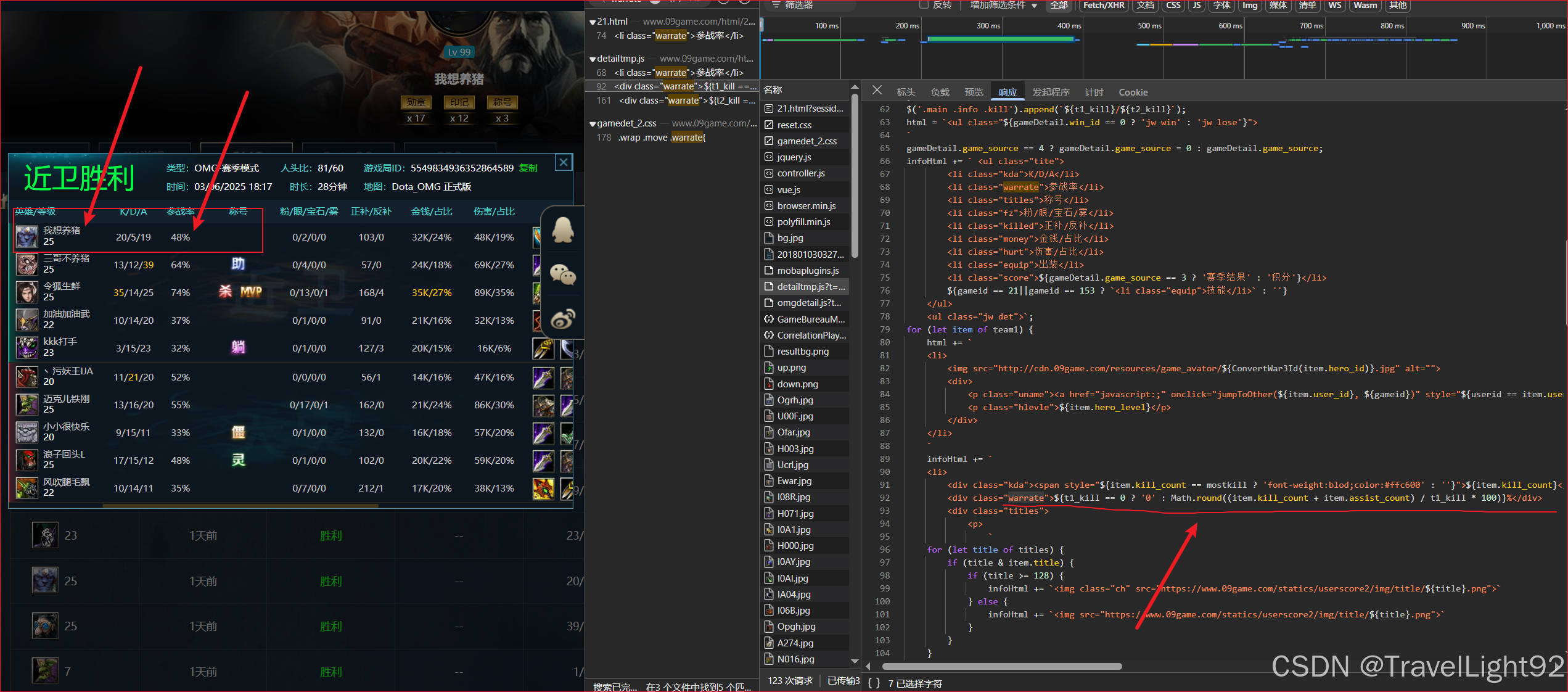Toggle the 反转 invert checkbox
This screenshot has width=1568, height=692.
pos(924,5)
